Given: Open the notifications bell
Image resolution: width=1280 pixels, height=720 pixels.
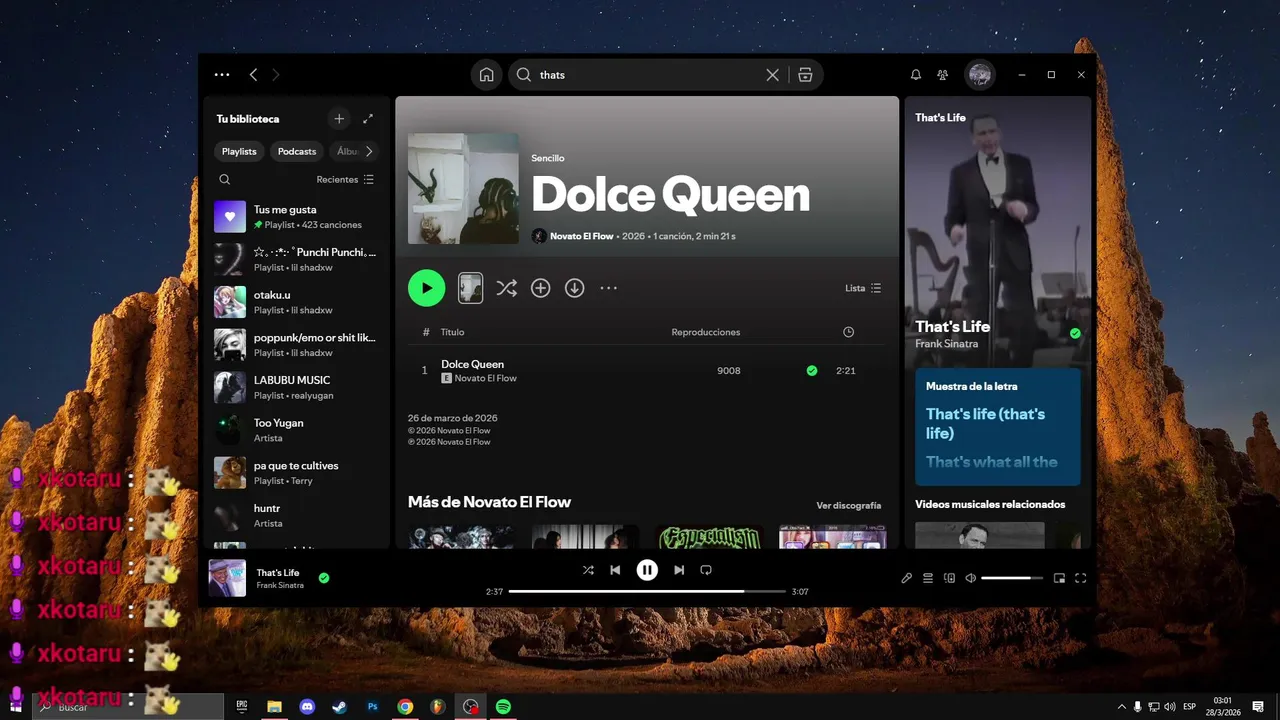Looking at the screenshot, I should [x=915, y=75].
